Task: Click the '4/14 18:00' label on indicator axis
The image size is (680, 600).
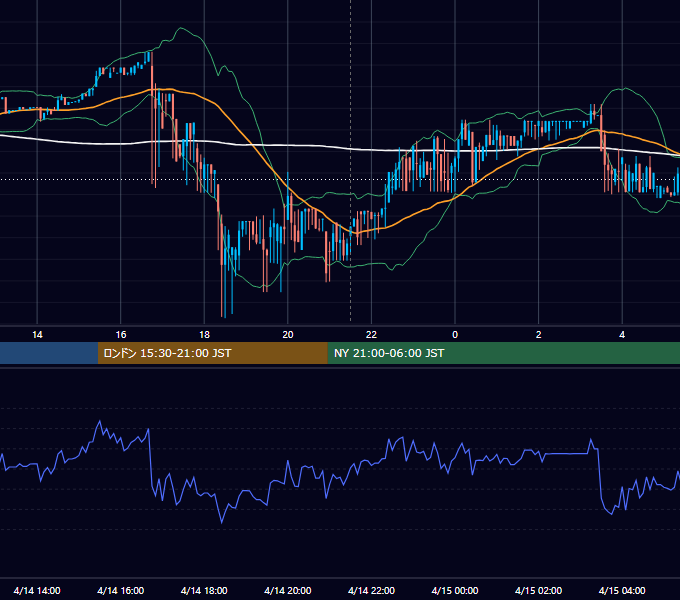Action: pyautogui.click(x=204, y=590)
